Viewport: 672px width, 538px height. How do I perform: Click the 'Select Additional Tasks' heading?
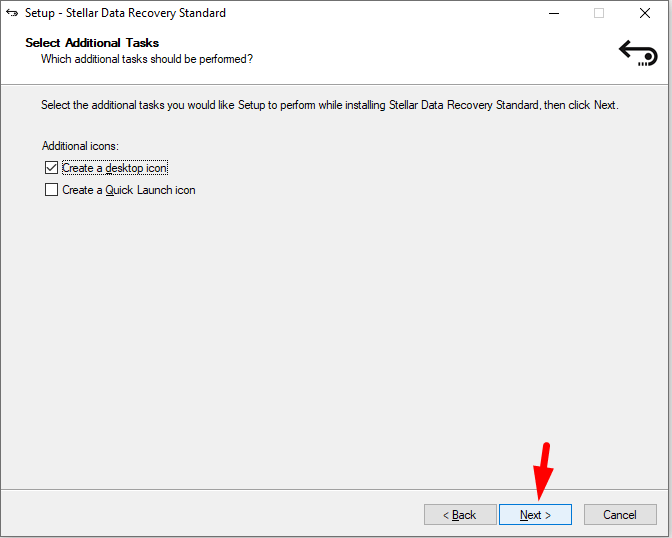coord(92,43)
